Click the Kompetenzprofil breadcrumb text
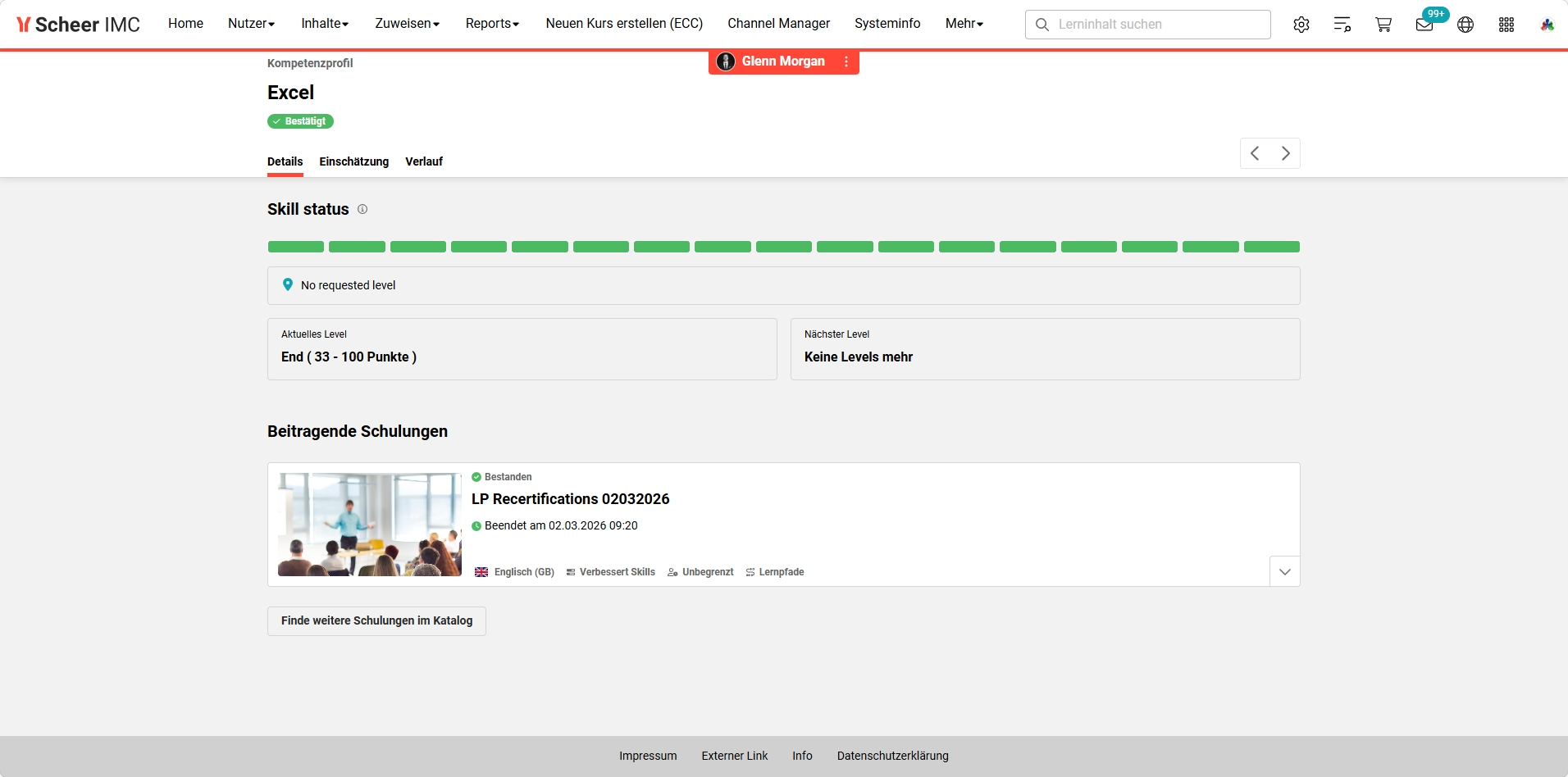 [310, 63]
